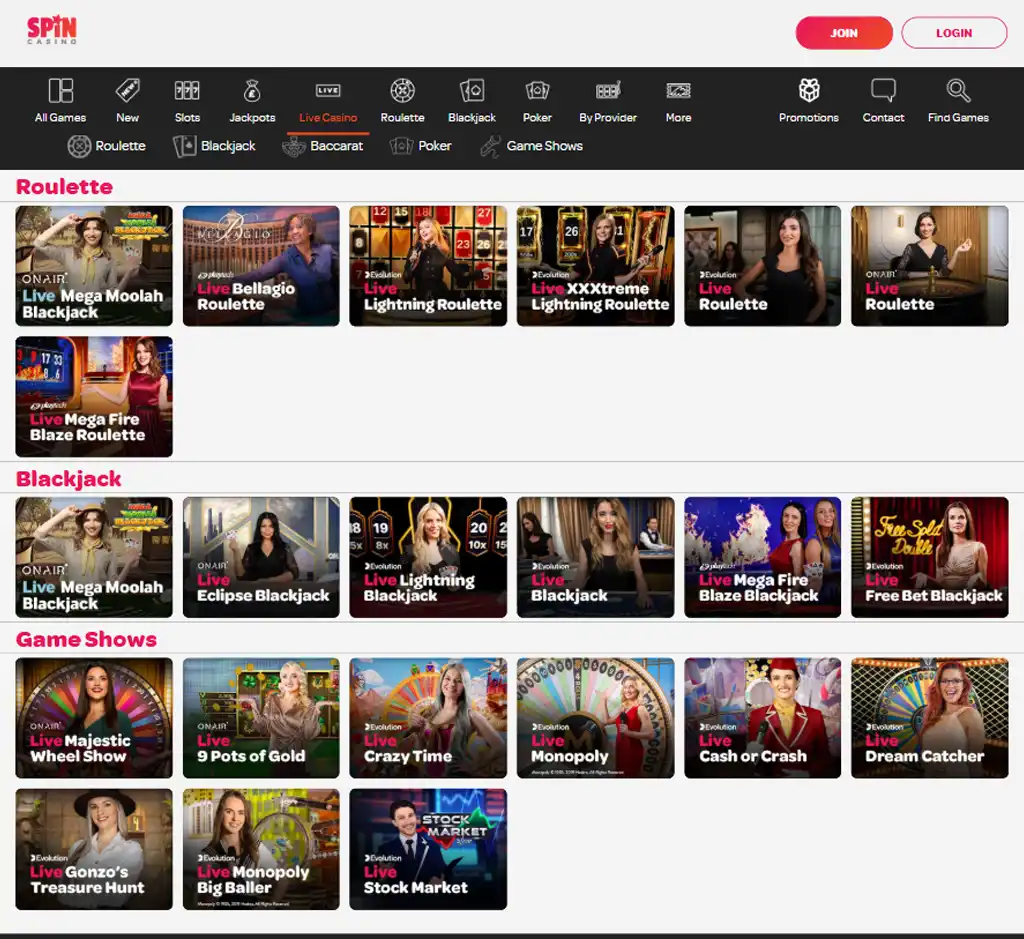Click the Roulette wheel icon in sub-navigation

click(79, 146)
